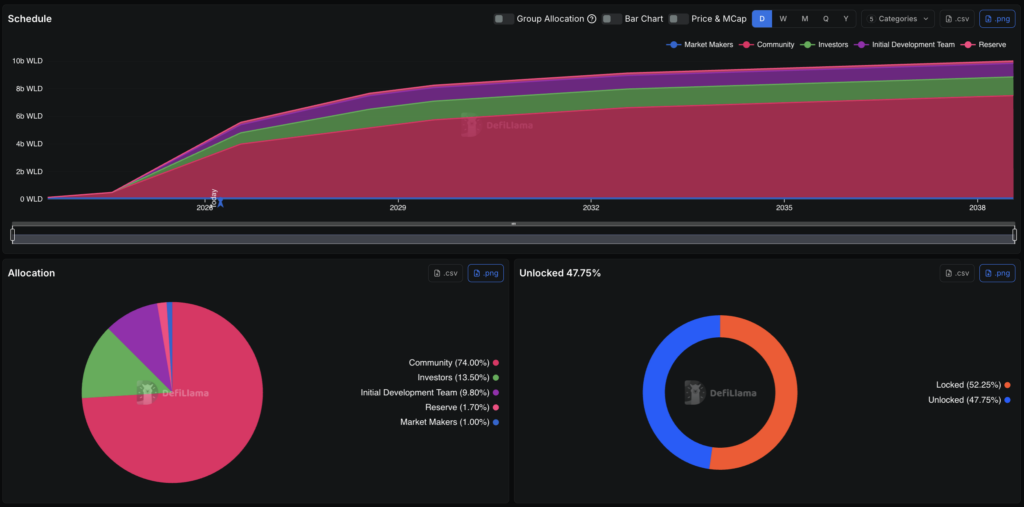Viewport: 1024px width, 507px height.
Task: Select the Q quarterly interval
Action: [825, 19]
